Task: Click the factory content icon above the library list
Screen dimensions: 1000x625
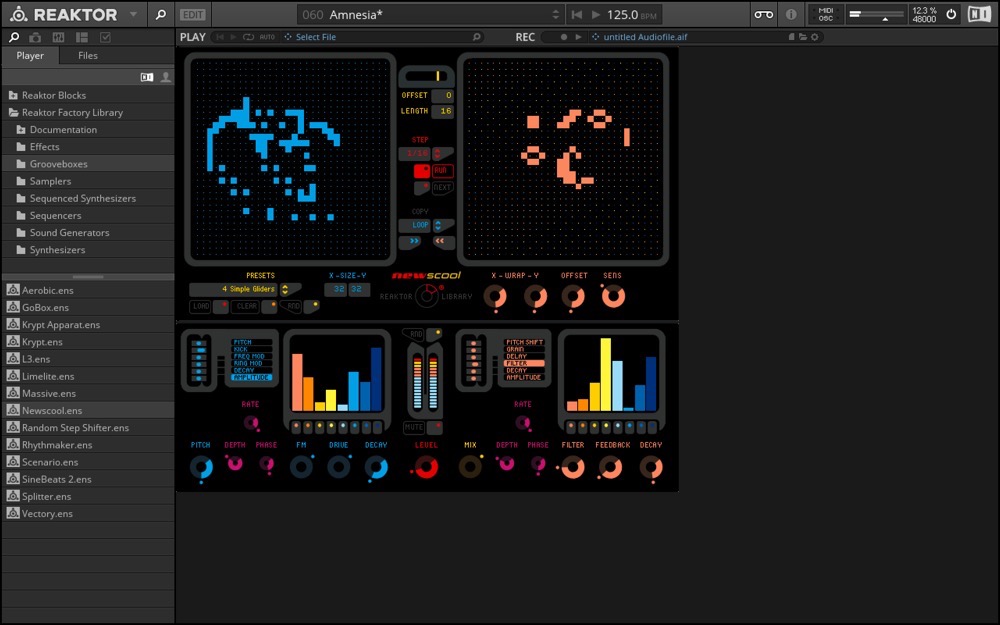Action: [147, 77]
